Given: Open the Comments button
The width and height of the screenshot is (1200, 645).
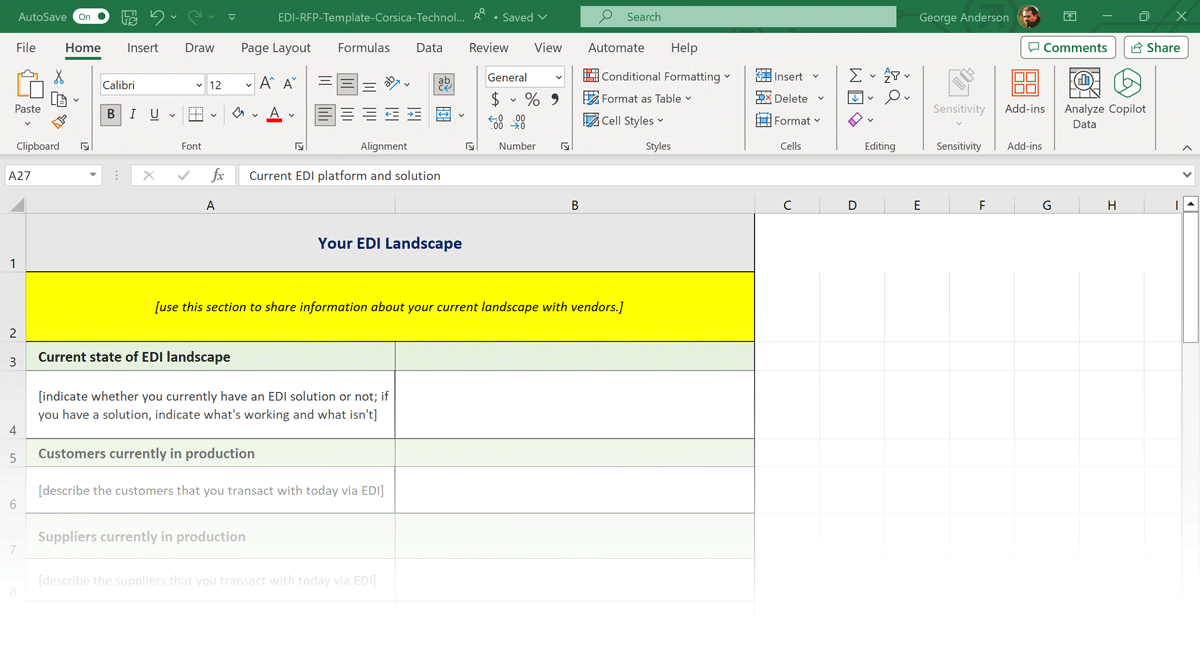Looking at the screenshot, I should tap(1067, 47).
